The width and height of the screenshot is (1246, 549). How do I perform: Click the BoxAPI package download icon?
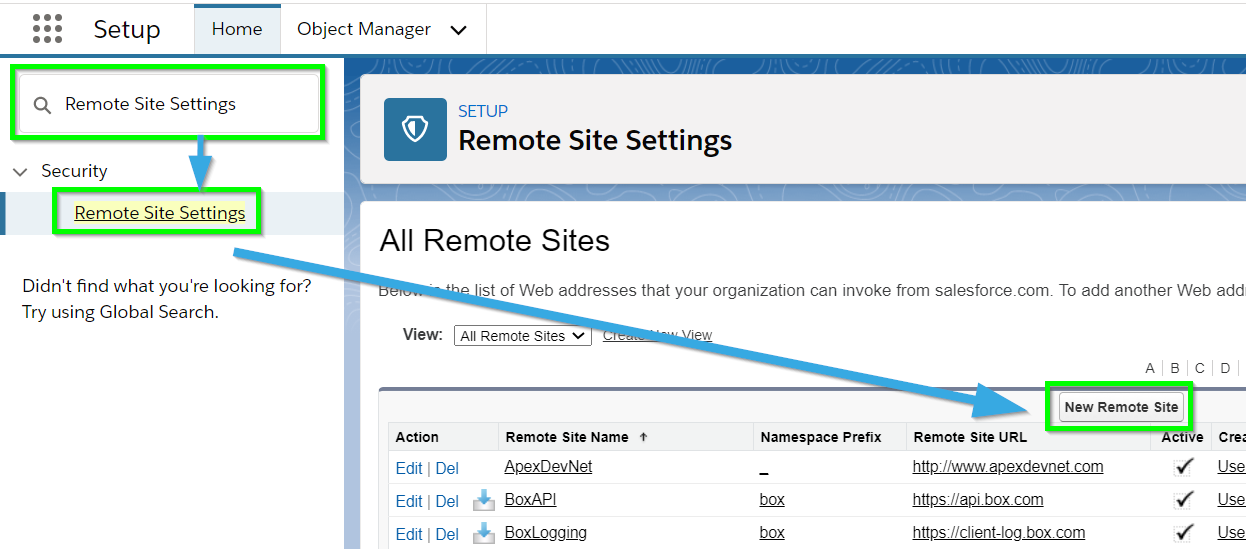[484, 500]
